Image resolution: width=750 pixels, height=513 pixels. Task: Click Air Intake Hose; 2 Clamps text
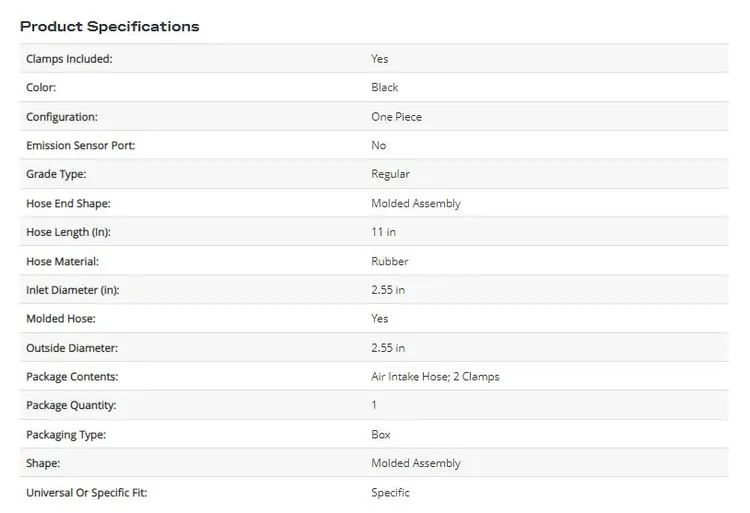tap(435, 376)
